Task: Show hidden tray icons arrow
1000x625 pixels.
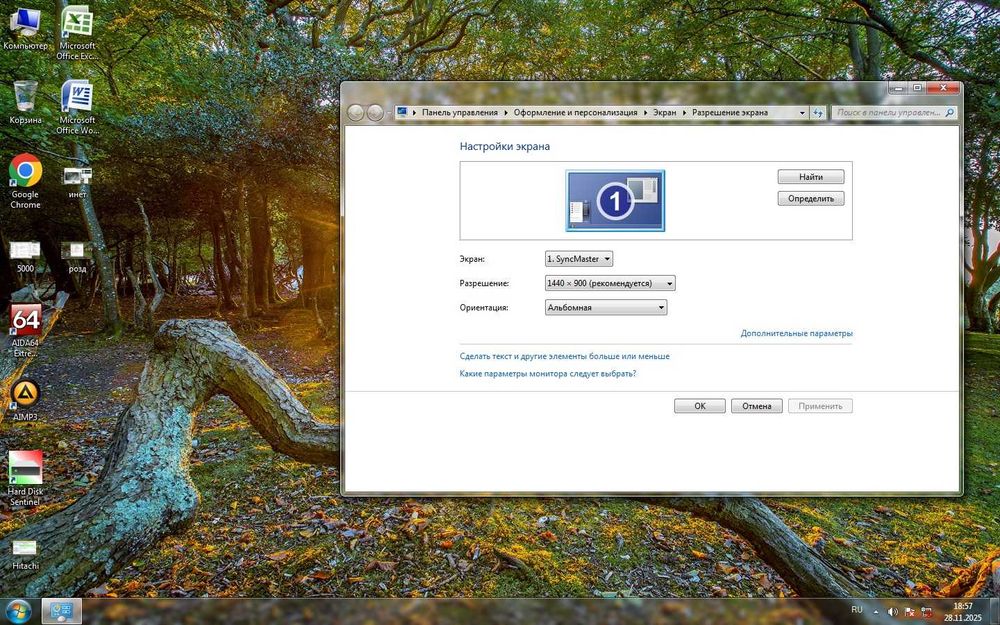Action: [x=876, y=612]
